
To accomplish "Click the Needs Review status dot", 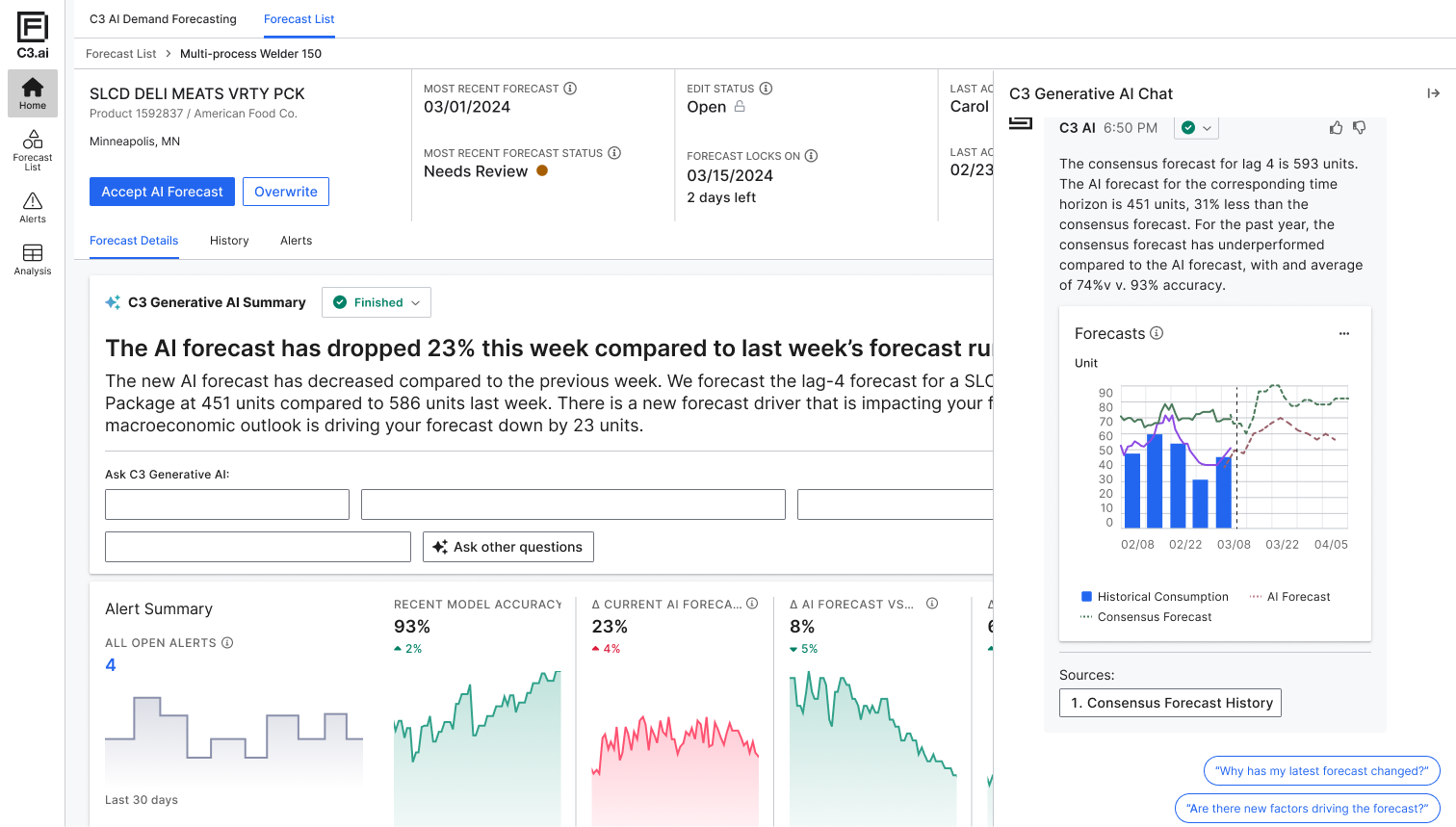I will coord(542,170).
